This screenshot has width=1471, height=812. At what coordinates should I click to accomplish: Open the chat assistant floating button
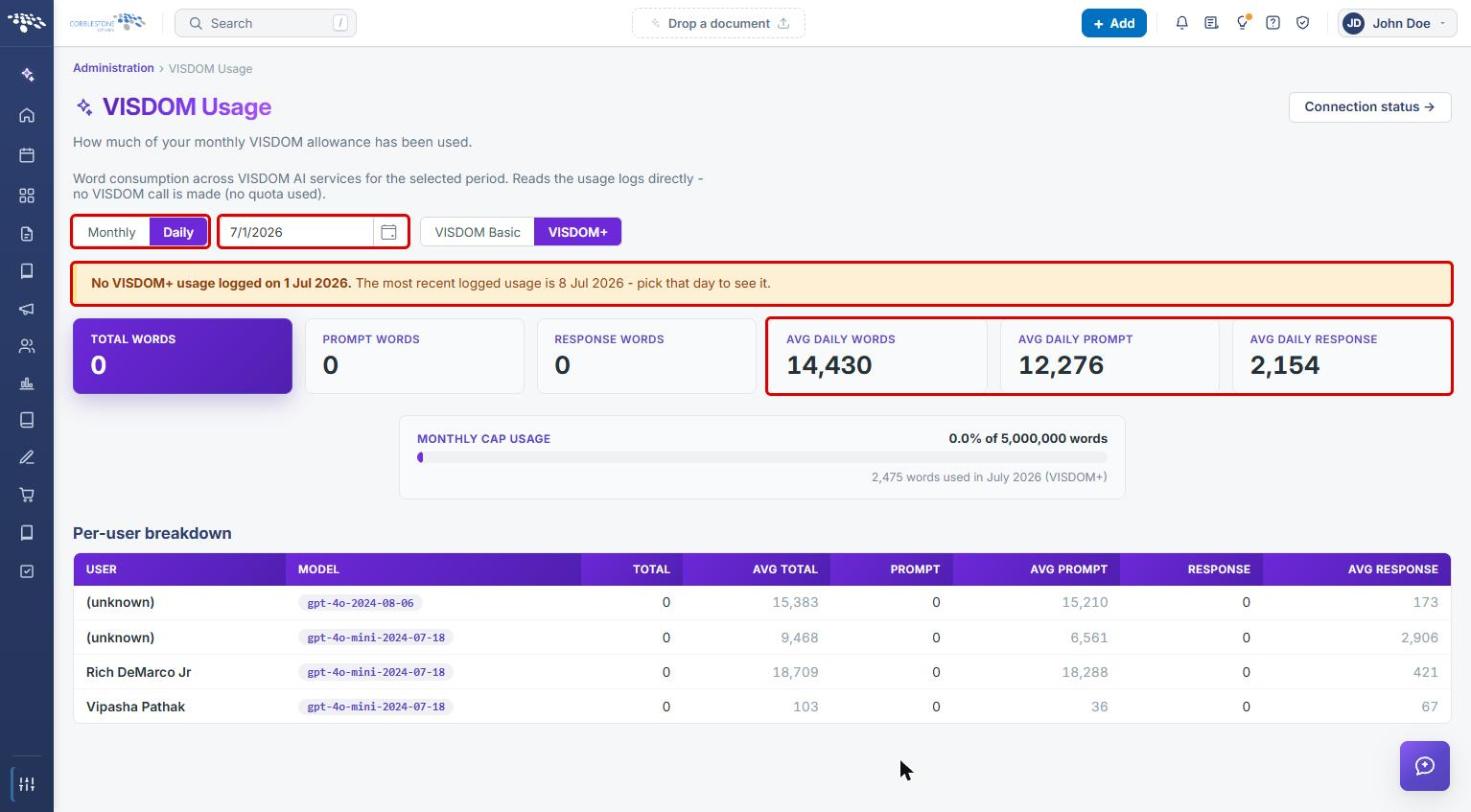(1425, 766)
